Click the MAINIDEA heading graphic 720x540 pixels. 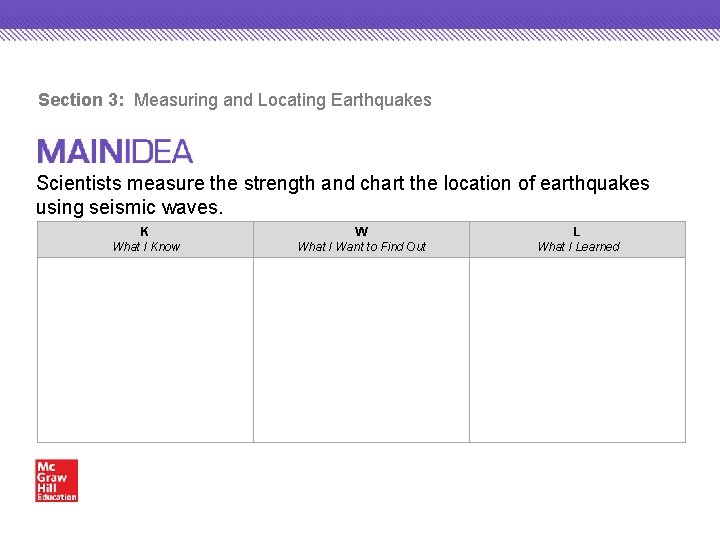(115, 152)
